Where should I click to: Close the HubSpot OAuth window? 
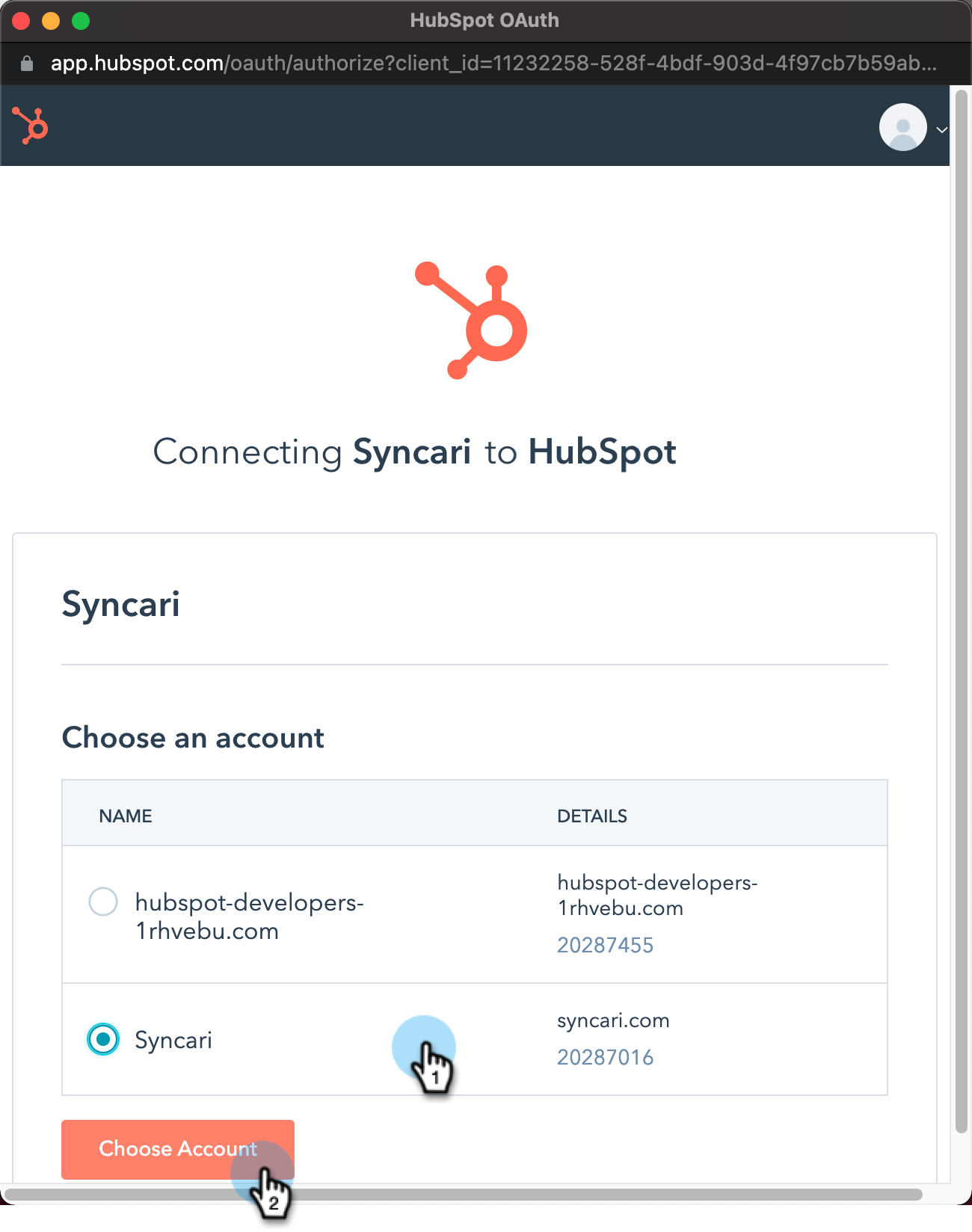(x=21, y=21)
